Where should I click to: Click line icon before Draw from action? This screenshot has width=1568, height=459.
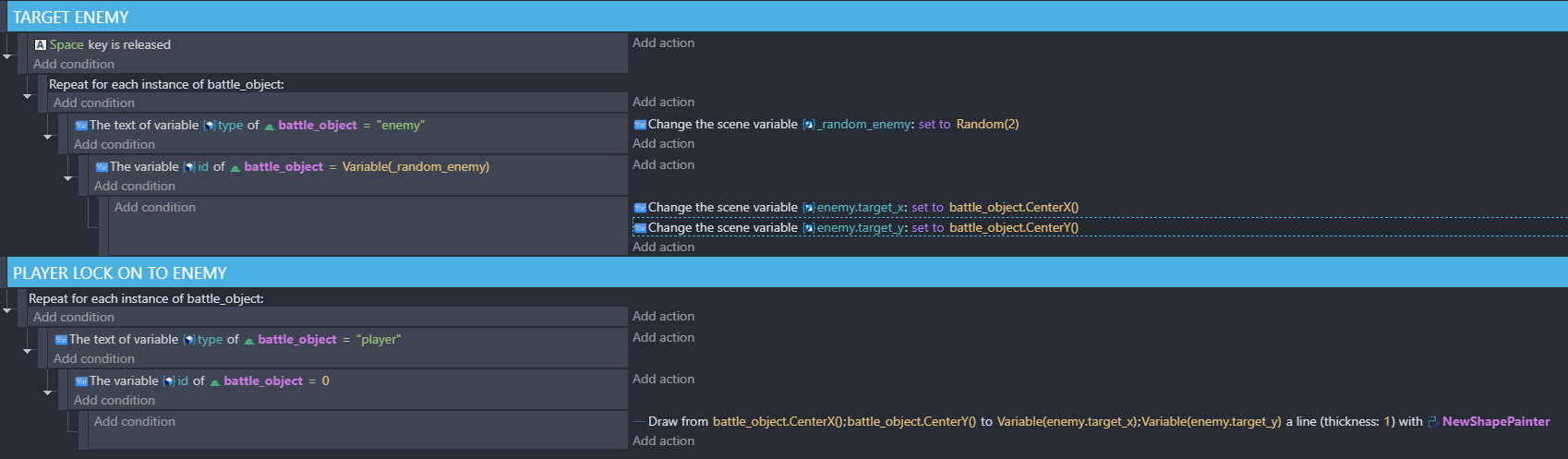coord(640,422)
